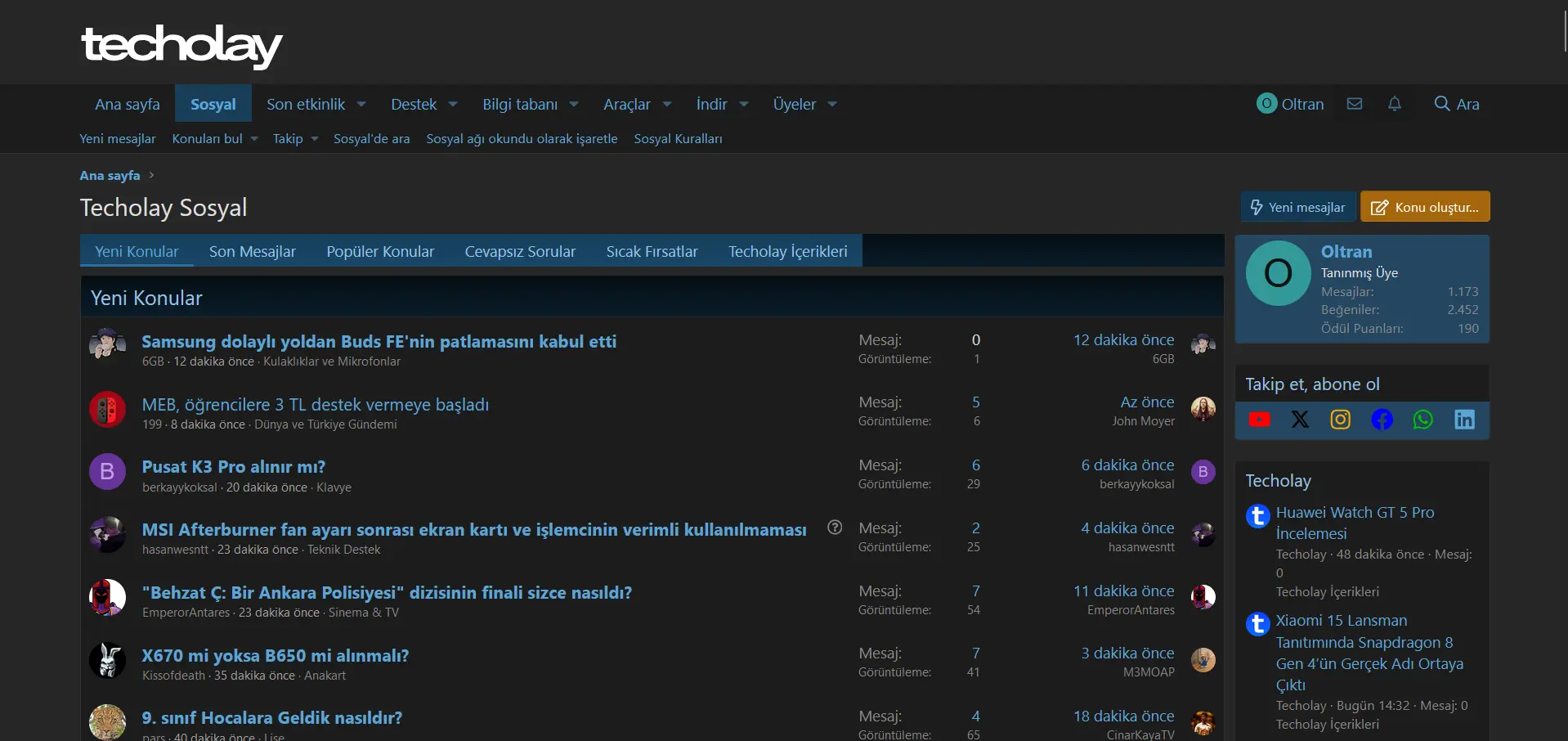Click Techolay icon beside Huawei Watch GT 5 Pro
Image resolution: width=1568 pixels, height=741 pixels.
[1257, 516]
